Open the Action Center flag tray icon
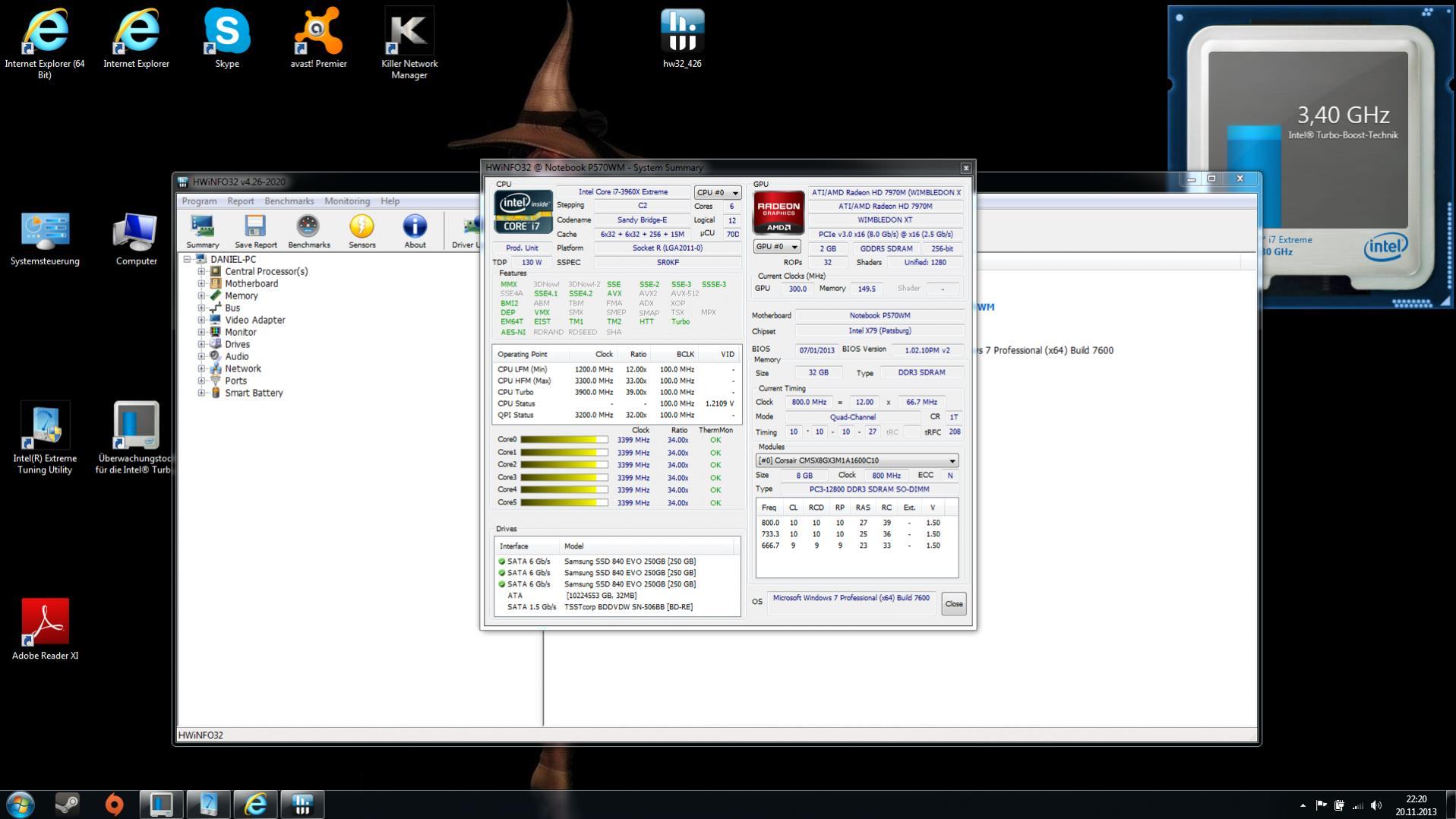 [1321, 805]
